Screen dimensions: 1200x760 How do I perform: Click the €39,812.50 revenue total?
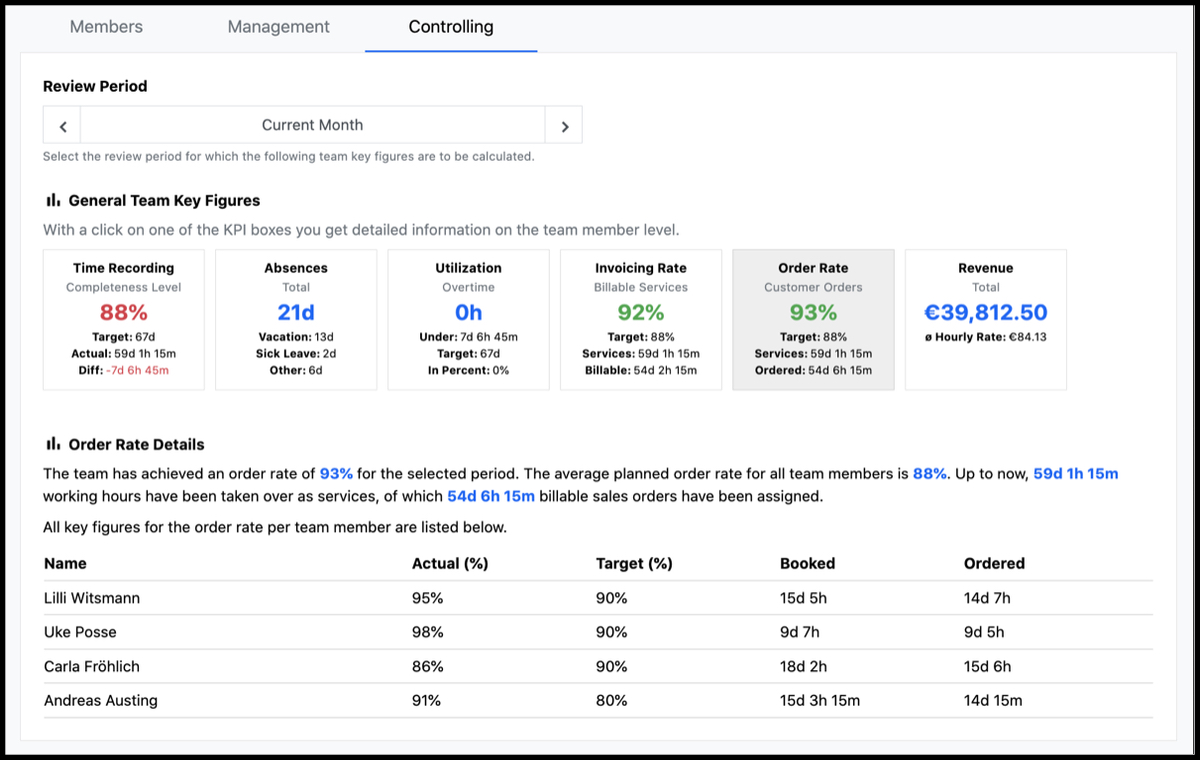coord(986,312)
